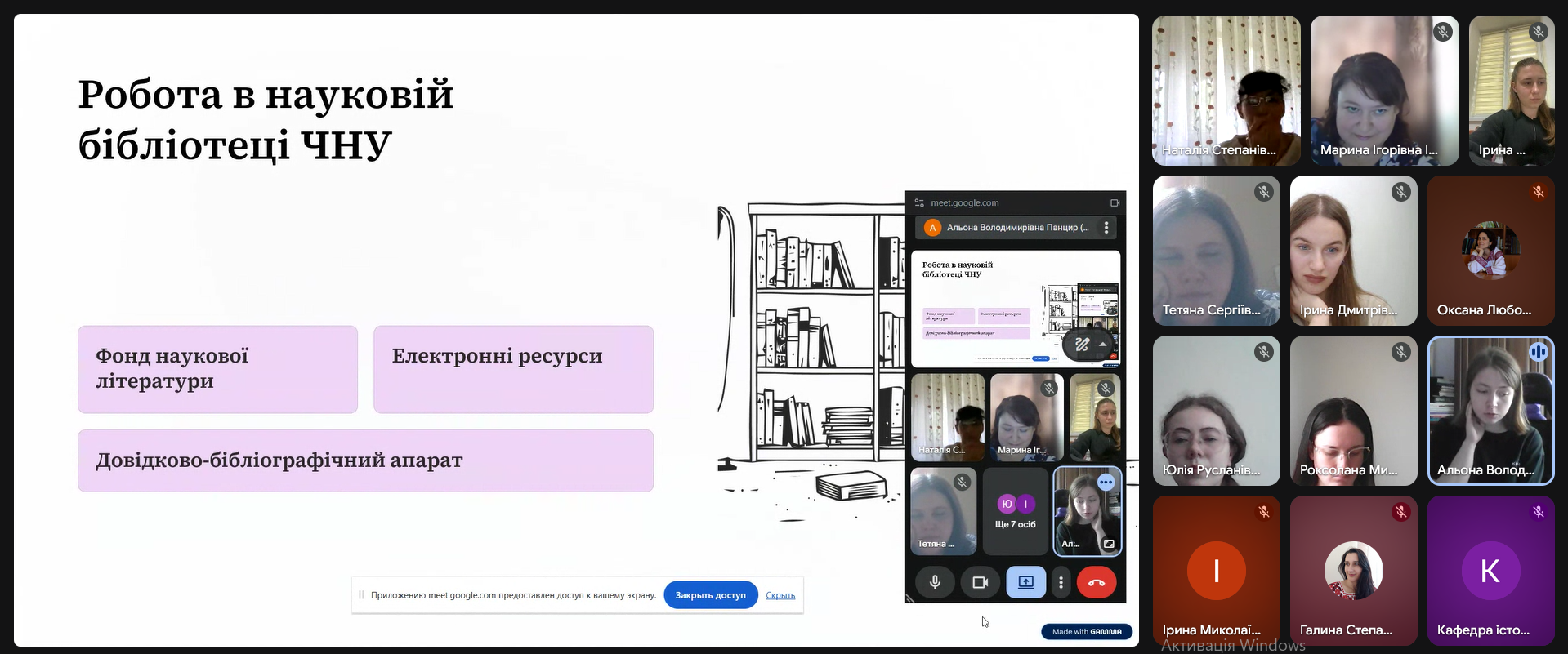Click the muted mic icon on mini Тетяна tile
Image resolution: width=1568 pixels, height=654 pixels.
(x=963, y=482)
